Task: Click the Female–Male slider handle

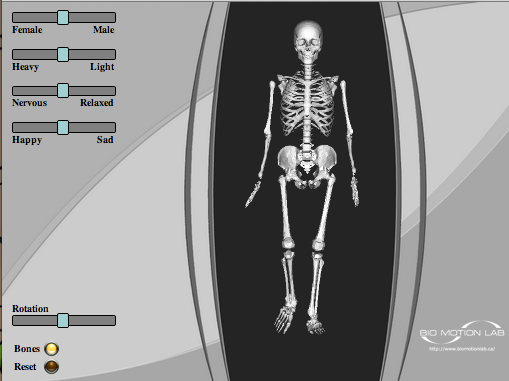Action: (63, 17)
